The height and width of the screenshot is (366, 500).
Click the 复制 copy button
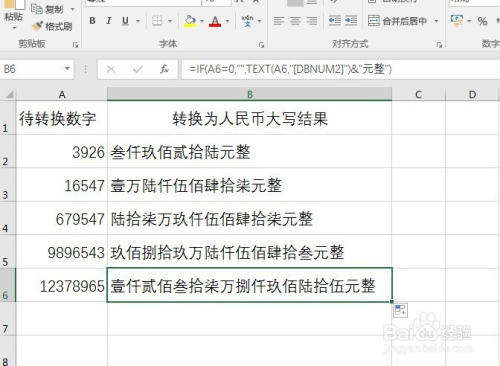click(47, 9)
